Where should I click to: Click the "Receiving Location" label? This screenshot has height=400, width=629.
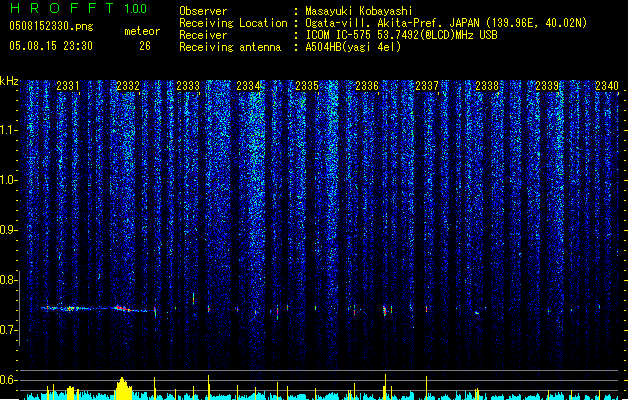pyautogui.click(x=233, y=23)
